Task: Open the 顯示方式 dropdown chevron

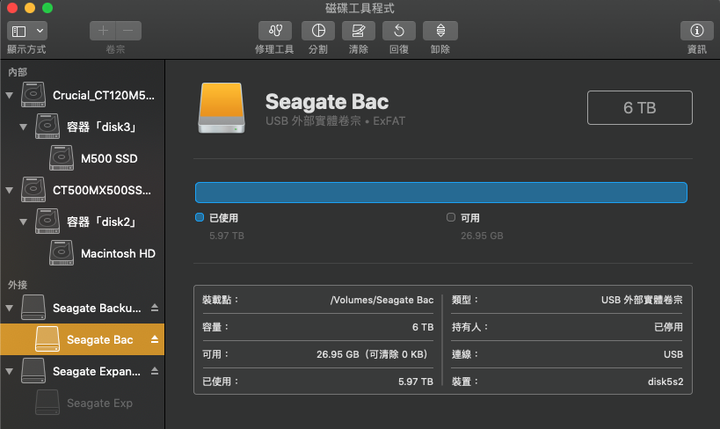Action: point(40,31)
